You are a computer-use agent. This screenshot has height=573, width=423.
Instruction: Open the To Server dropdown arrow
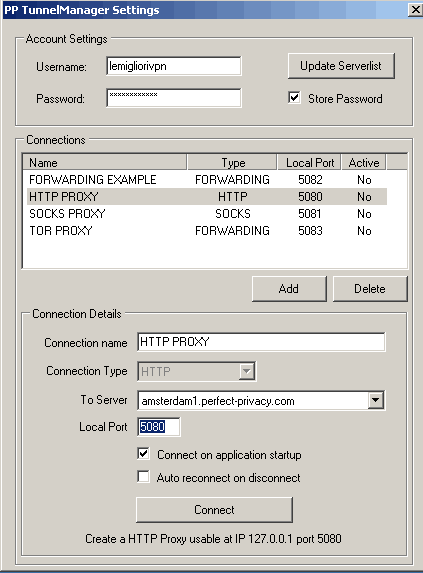375,401
